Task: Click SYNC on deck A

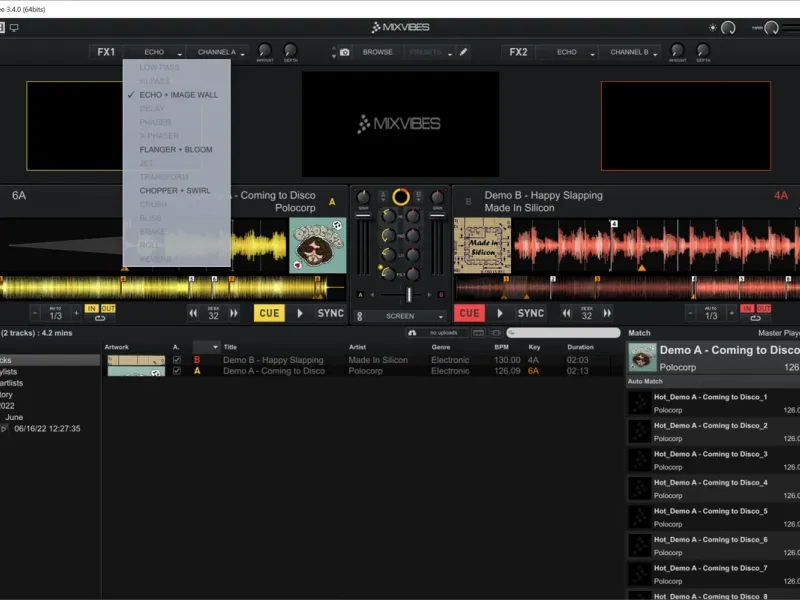Action: click(331, 313)
